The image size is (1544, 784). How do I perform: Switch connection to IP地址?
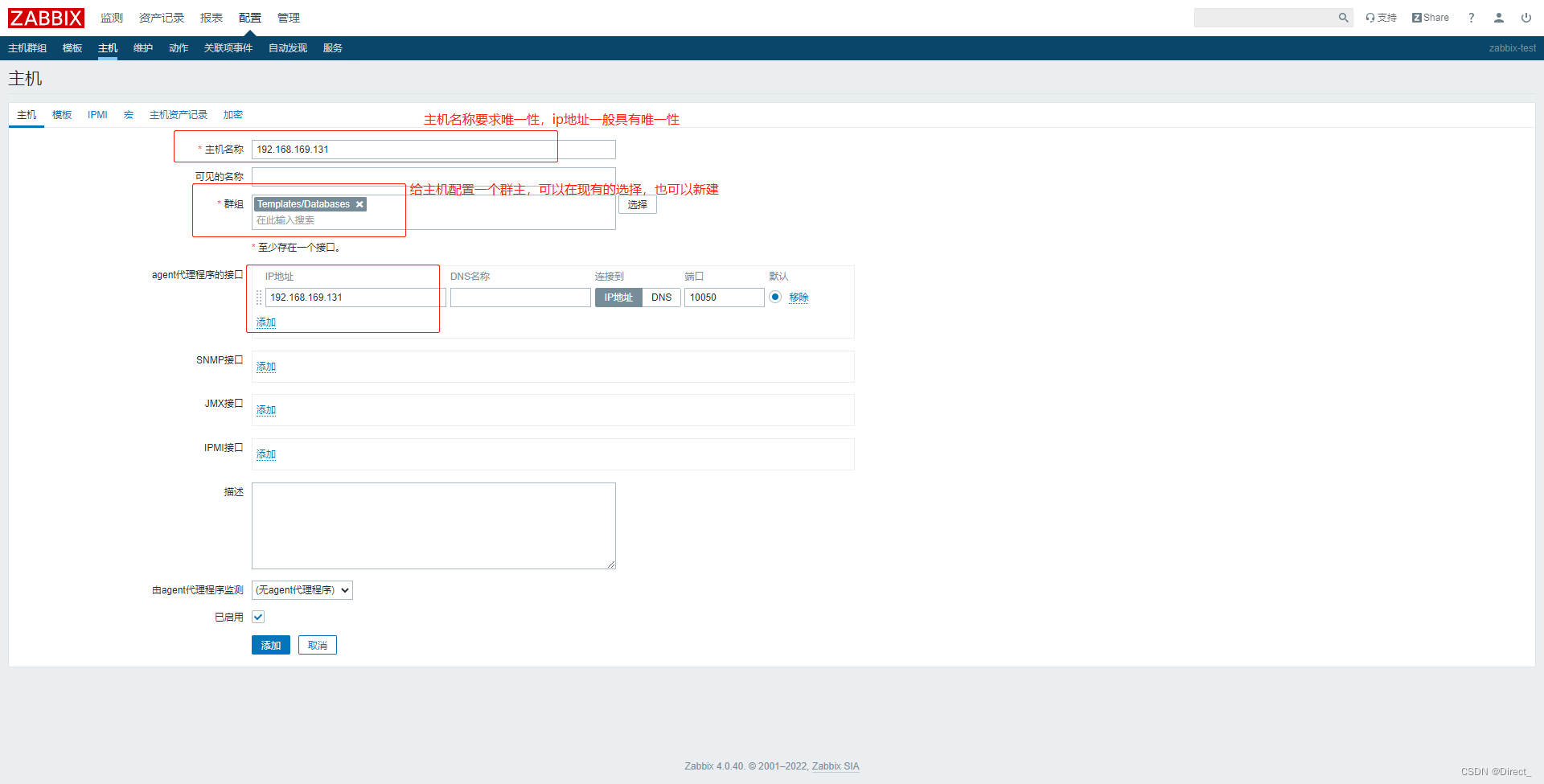tap(618, 298)
